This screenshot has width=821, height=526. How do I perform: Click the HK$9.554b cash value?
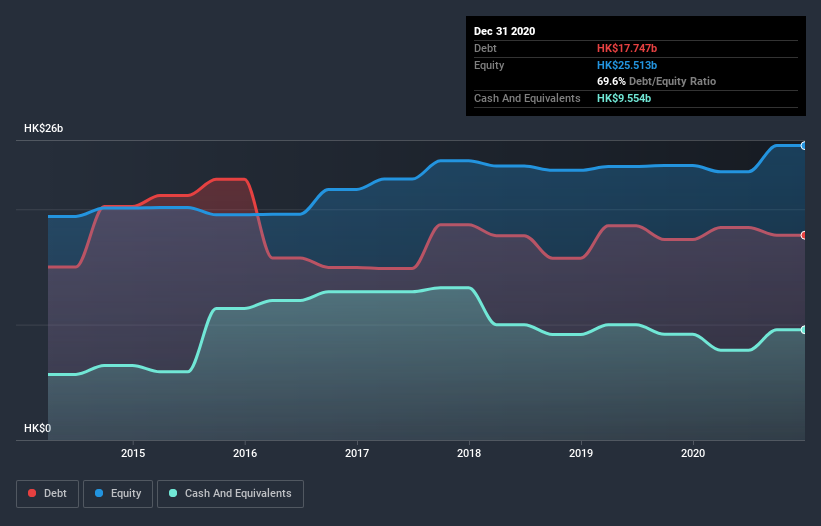pyautogui.click(x=624, y=98)
